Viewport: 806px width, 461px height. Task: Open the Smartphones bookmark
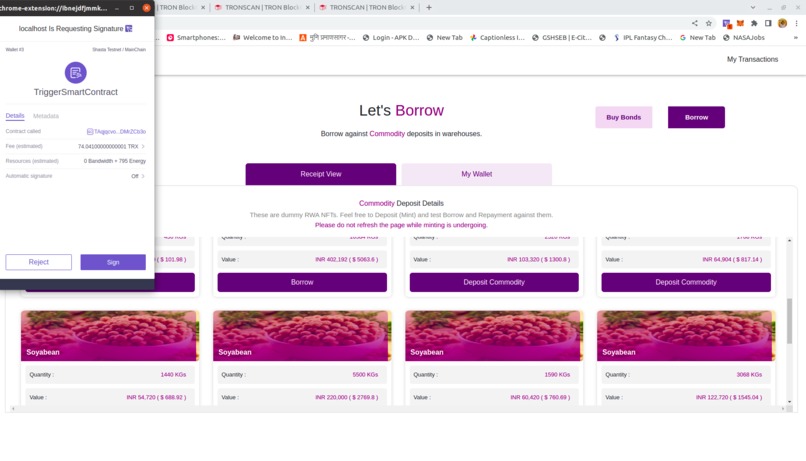coord(196,38)
